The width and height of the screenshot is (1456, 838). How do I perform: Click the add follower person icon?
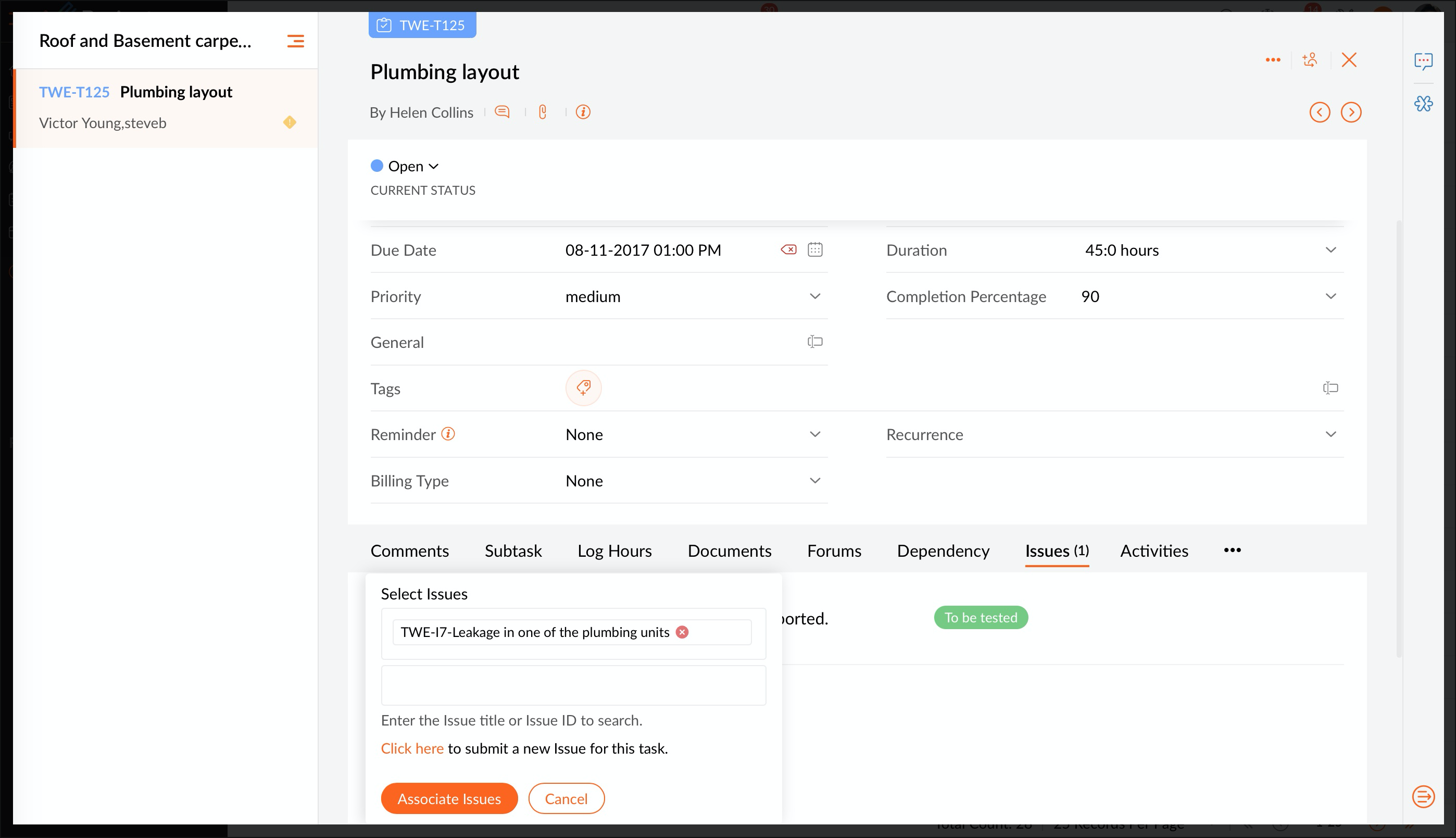click(1310, 60)
